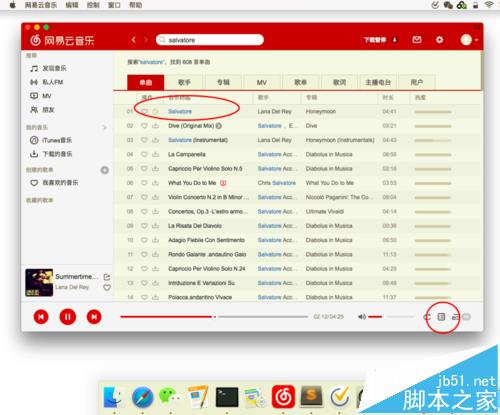
Task: Switch to the 歌手 artists tab
Action: [x=184, y=82]
